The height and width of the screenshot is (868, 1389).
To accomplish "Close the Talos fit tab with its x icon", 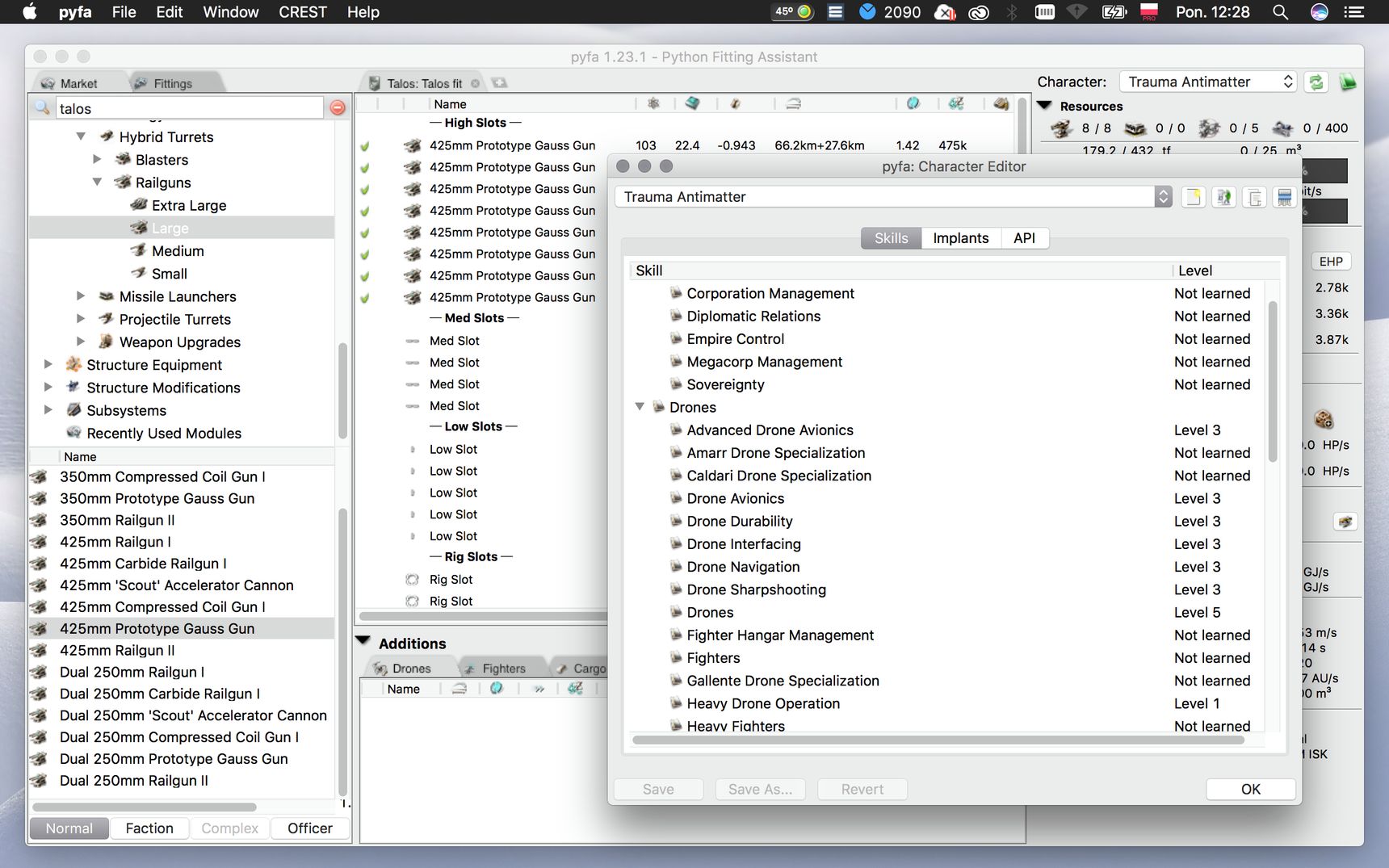I will (x=475, y=83).
